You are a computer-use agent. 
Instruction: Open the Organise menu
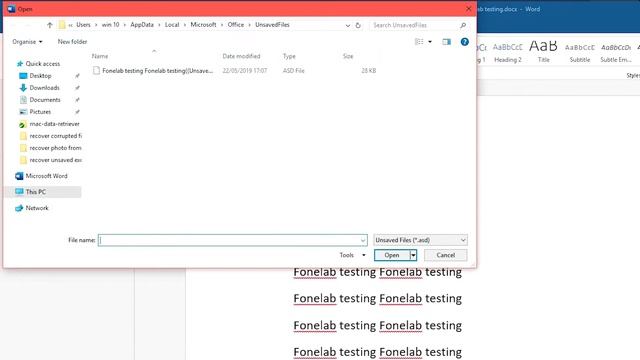(27, 42)
